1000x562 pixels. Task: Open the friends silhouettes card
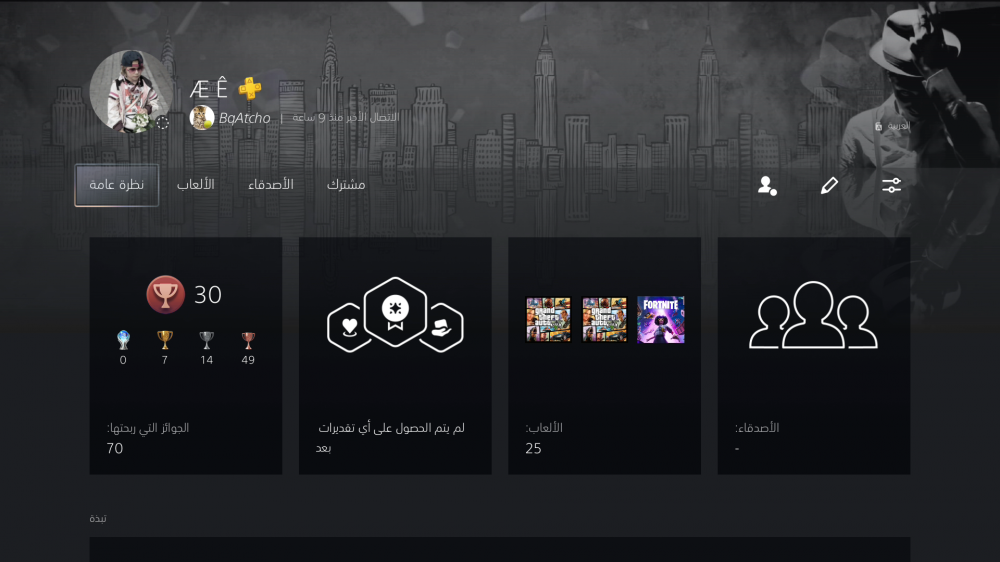point(814,355)
